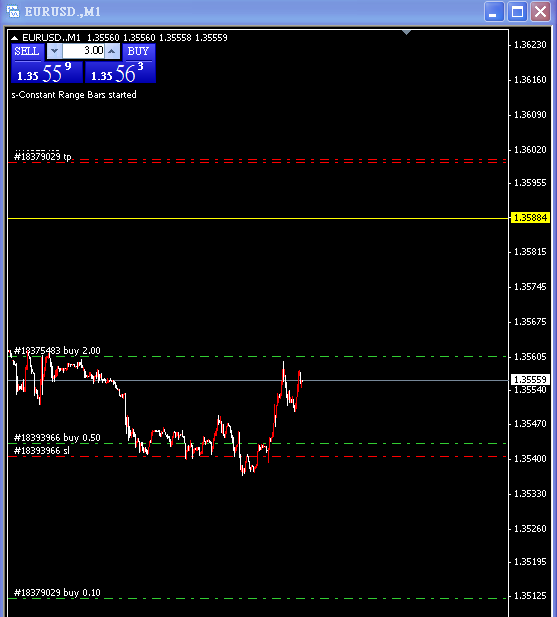Screen dimensions: 557x617
Task: Click the sell price 1.35559 tile
Action: pyautogui.click(x=47, y=72)
